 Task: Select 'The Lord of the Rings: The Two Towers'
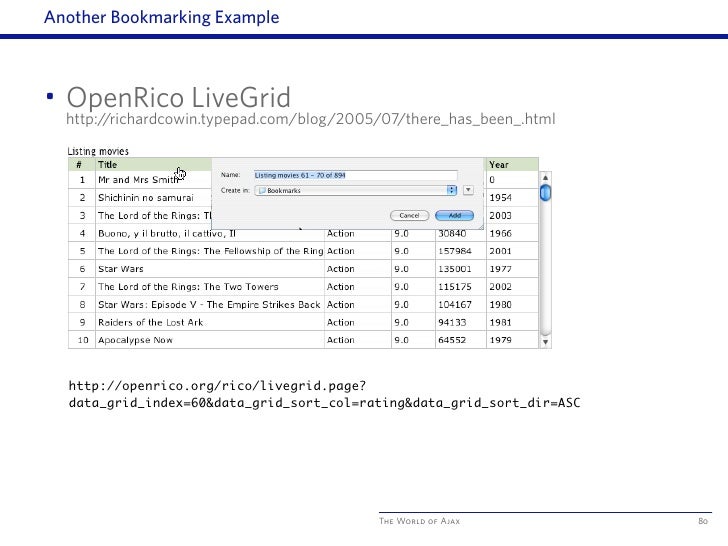pyautogui.click(x=188, y=287)
